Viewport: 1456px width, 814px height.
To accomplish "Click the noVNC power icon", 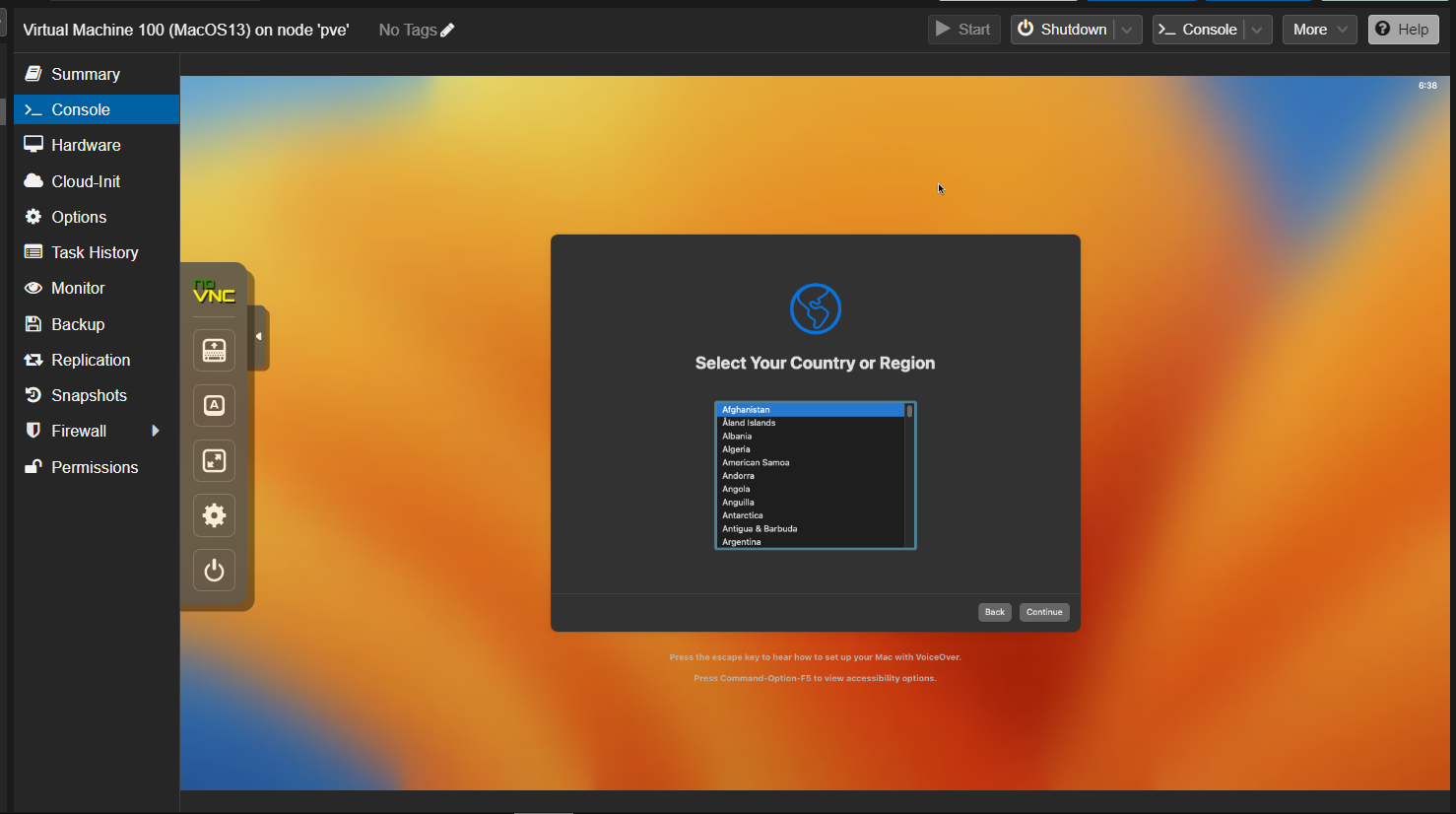I will tap(214, 571).
